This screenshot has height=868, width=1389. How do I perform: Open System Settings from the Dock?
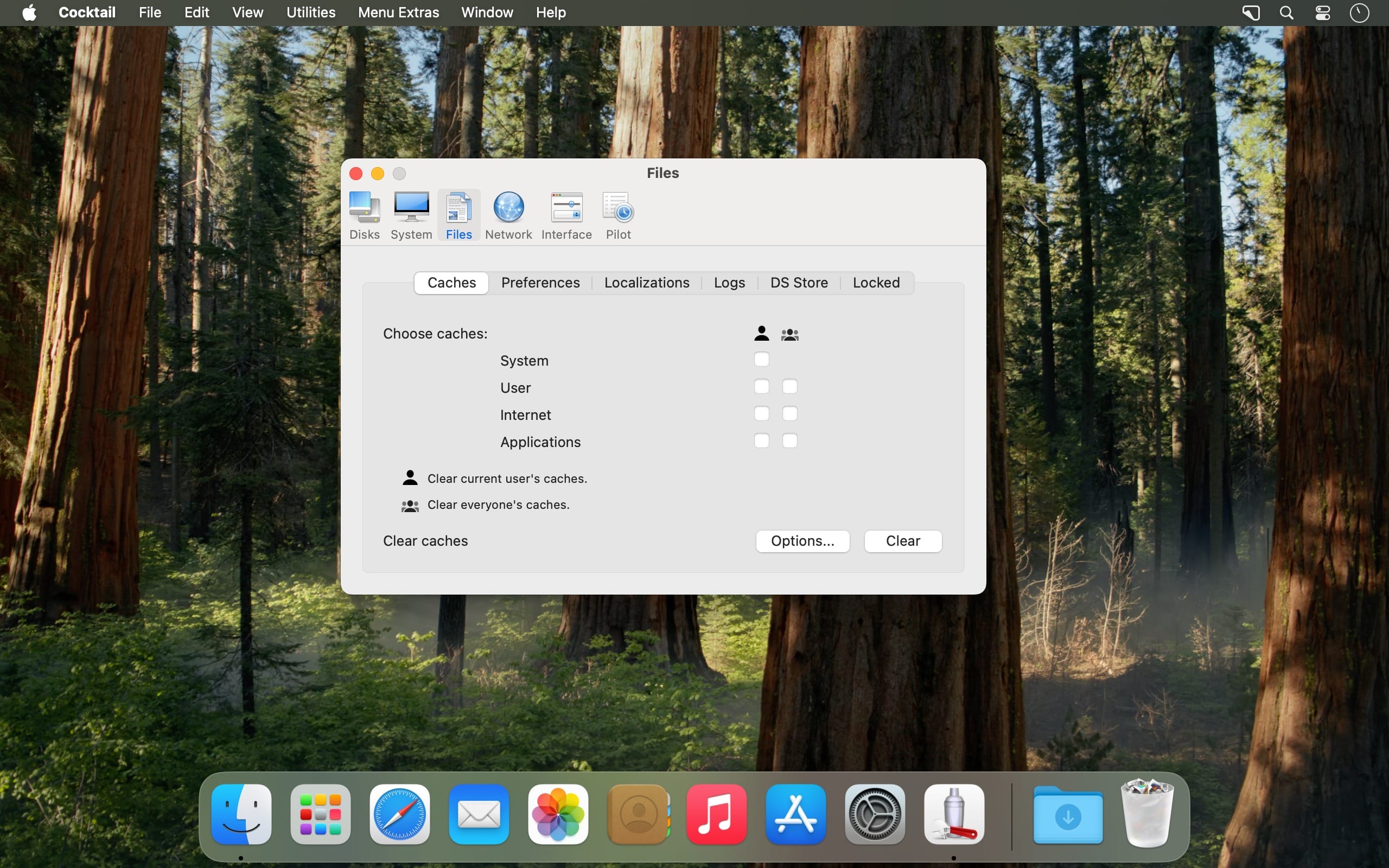875,814
